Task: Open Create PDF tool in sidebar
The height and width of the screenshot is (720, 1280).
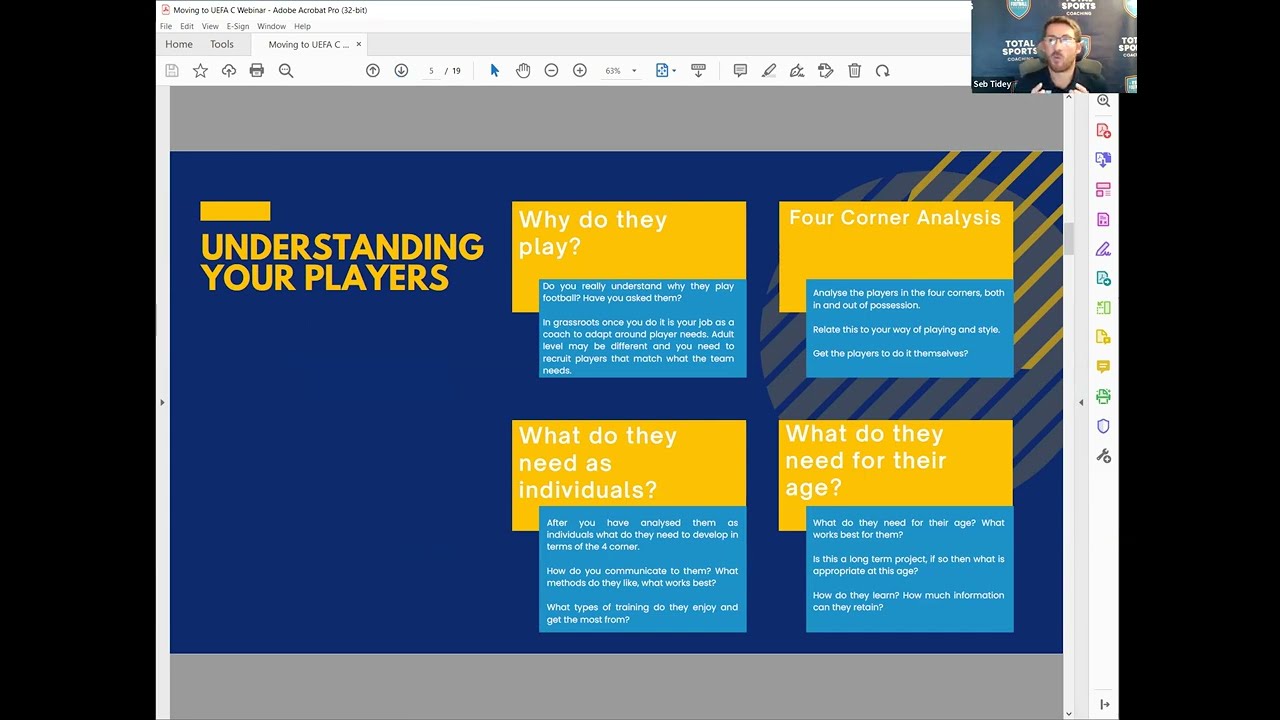Action: pyautogui.click(x=1104, y=131)
